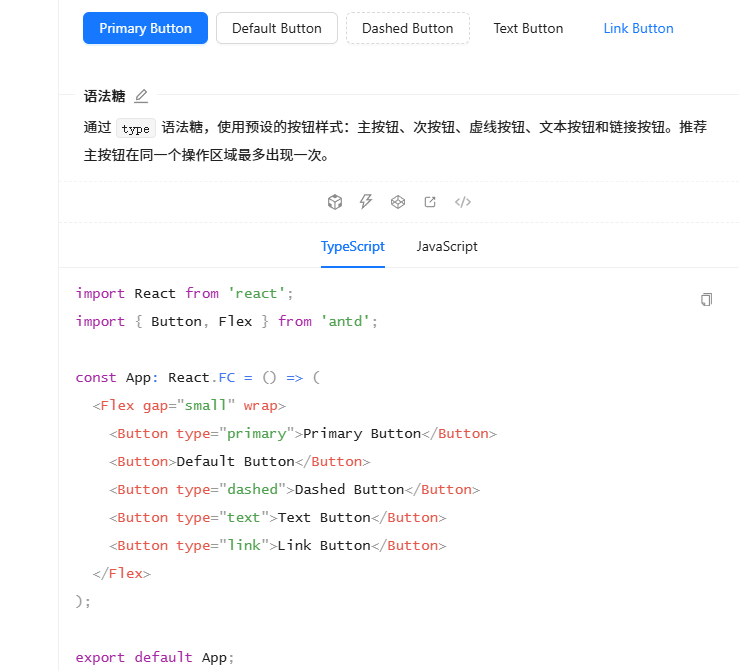739x671 pixels.
Task: Follow the blue Link Button
Action: pyautogui.click(x=638, y=28)
